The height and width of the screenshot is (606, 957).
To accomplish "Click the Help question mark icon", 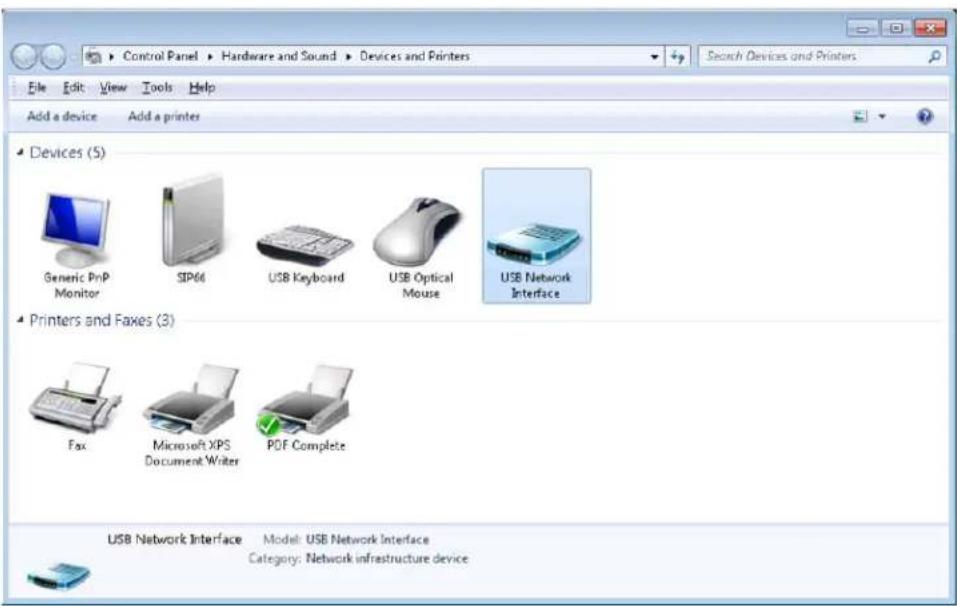I will 925,116.
